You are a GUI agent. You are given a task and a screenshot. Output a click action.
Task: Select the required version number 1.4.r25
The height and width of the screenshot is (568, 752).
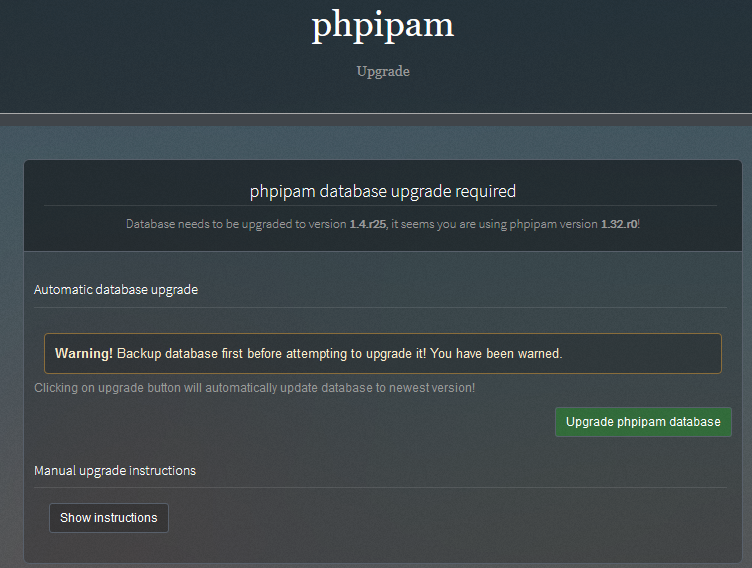(367, 224)
